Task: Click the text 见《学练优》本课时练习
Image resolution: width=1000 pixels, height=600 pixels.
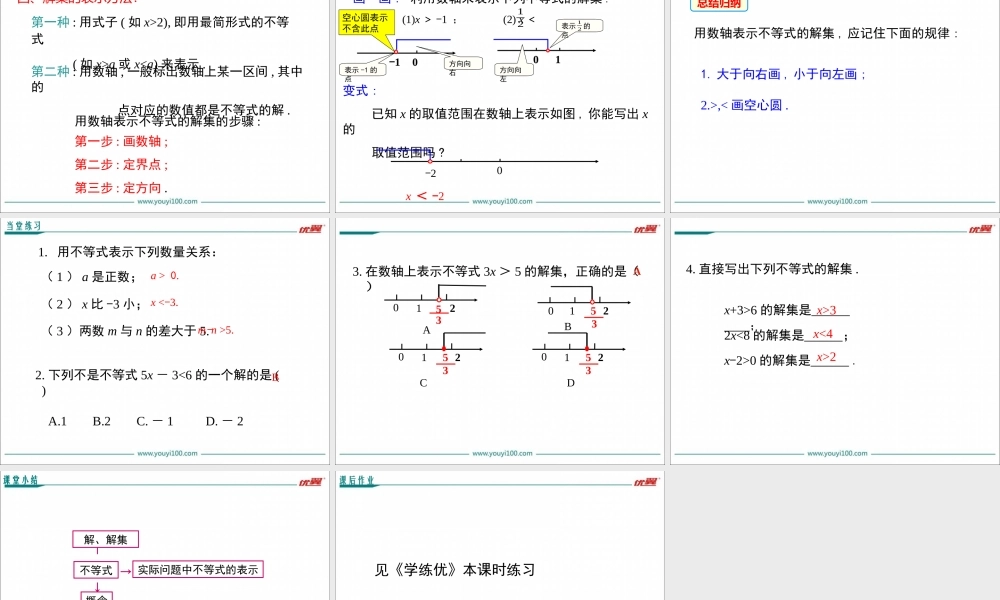Action: [x=454, y=569]
